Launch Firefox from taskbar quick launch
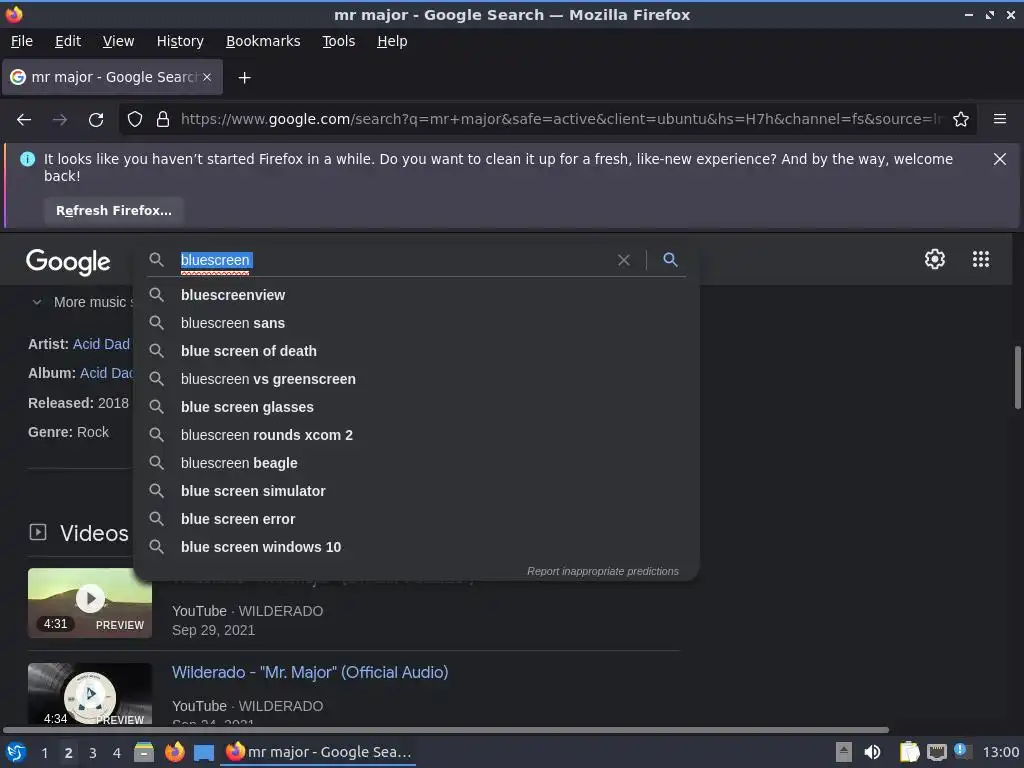 pyautogui.click(x=174, y=752)
